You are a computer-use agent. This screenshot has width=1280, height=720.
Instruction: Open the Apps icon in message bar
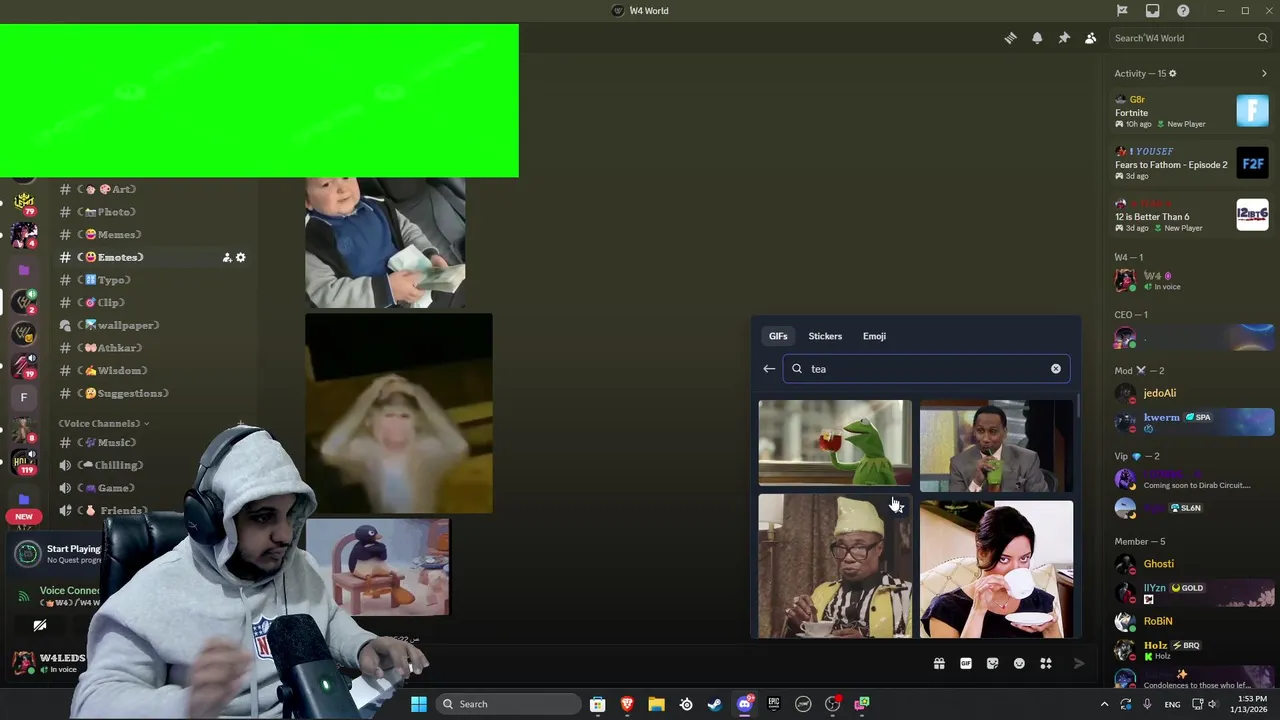[1046, 663]
